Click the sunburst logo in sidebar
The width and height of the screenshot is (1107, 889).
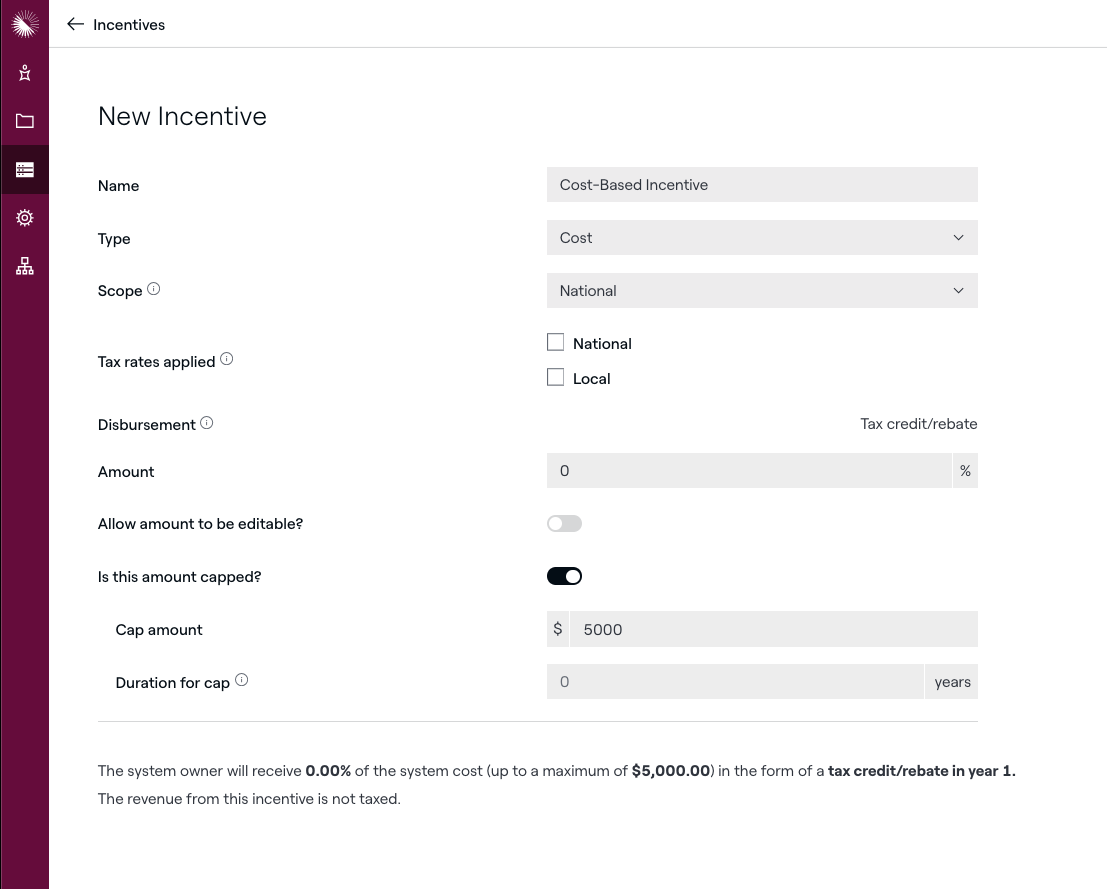[25, 25]
